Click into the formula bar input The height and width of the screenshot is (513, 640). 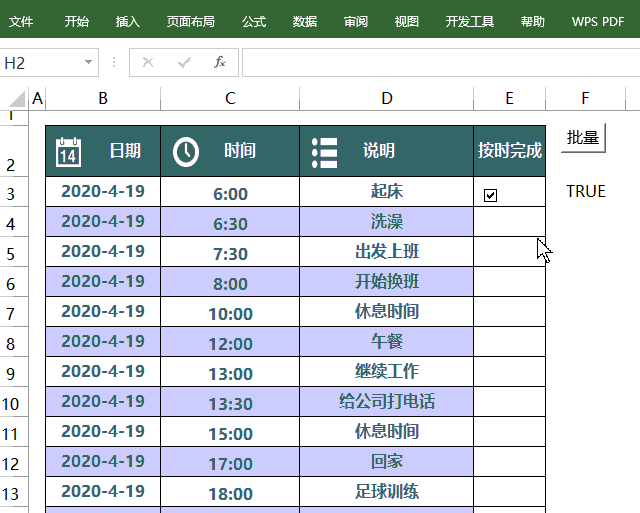tap(441, 62)
